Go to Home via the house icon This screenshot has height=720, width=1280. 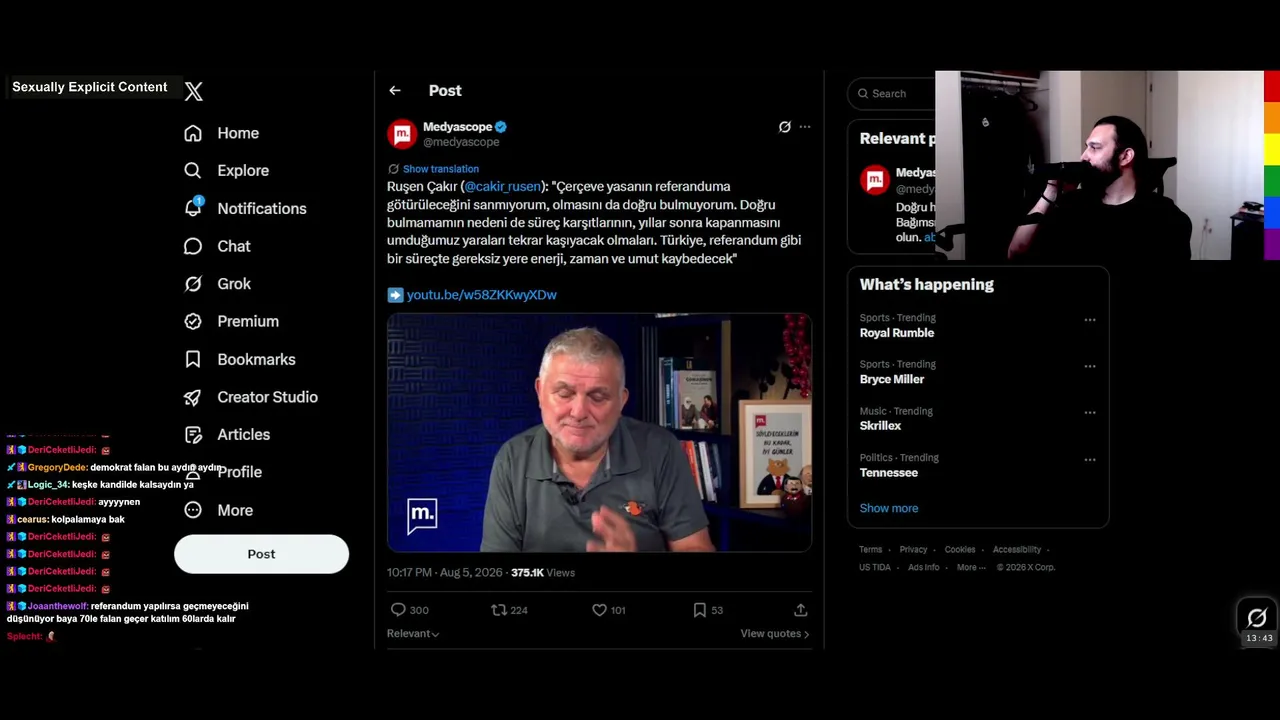tap(193, 133)
